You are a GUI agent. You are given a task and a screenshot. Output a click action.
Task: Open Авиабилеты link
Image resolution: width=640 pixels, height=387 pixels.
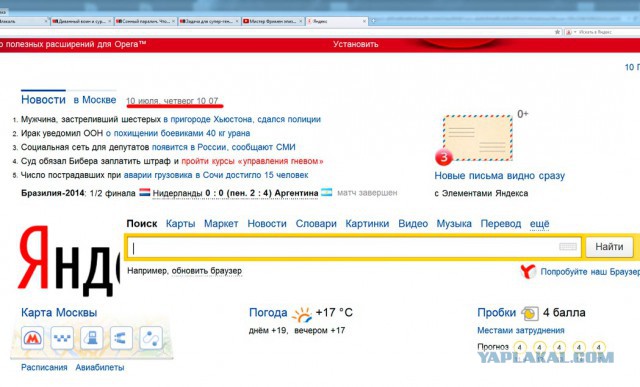tap(100, 367)
